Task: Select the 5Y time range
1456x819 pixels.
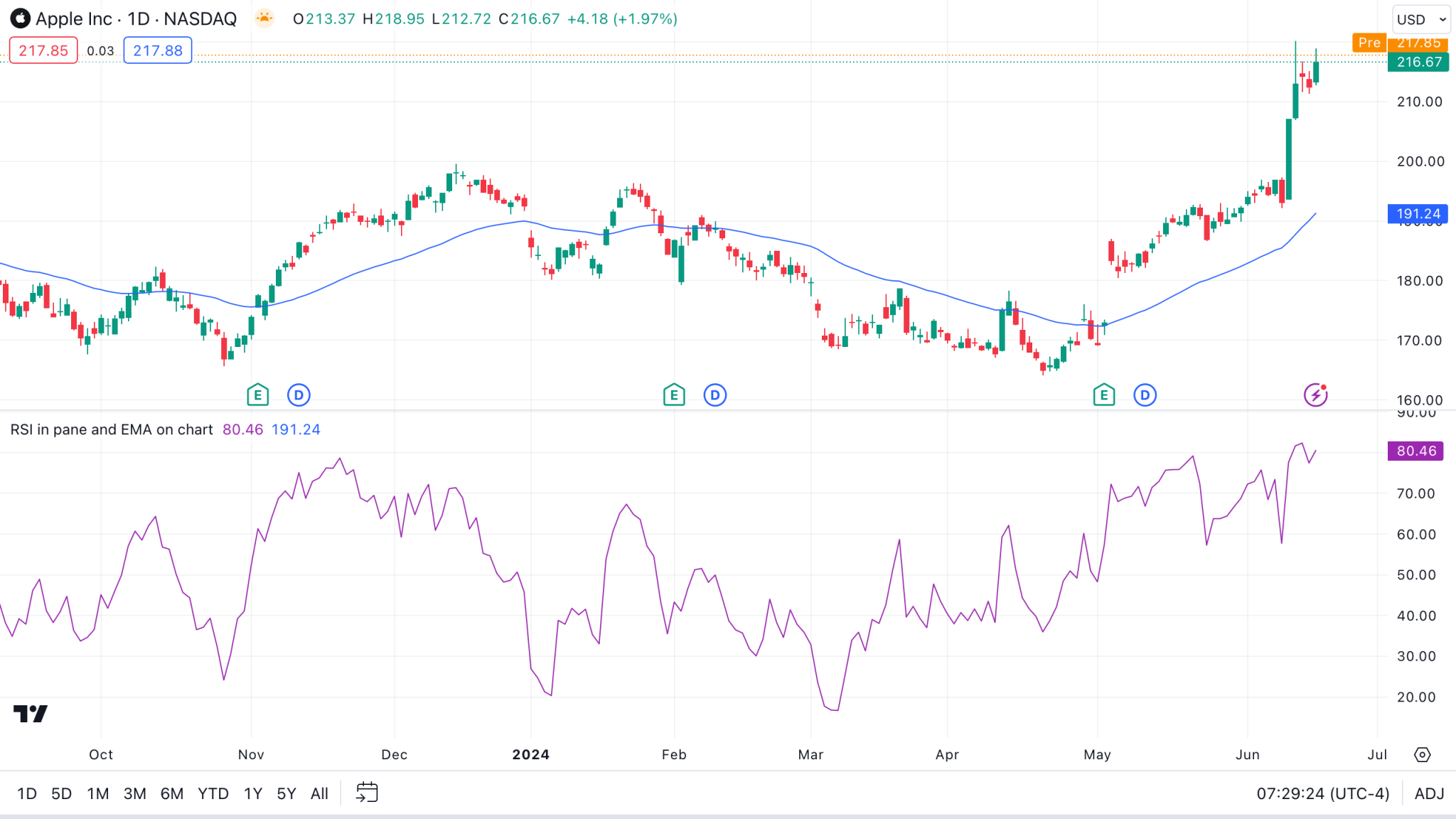Action: 286,793
